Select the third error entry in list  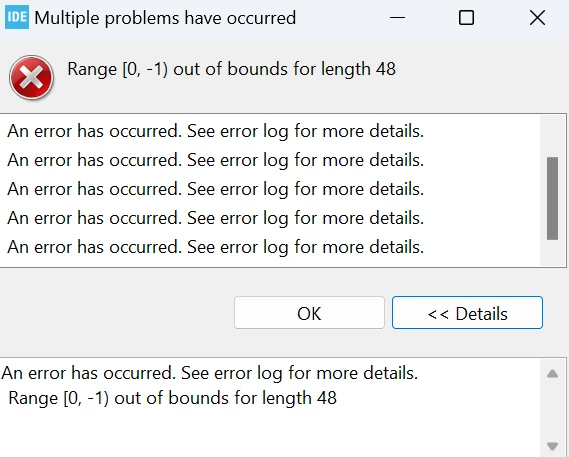(216, 189)
